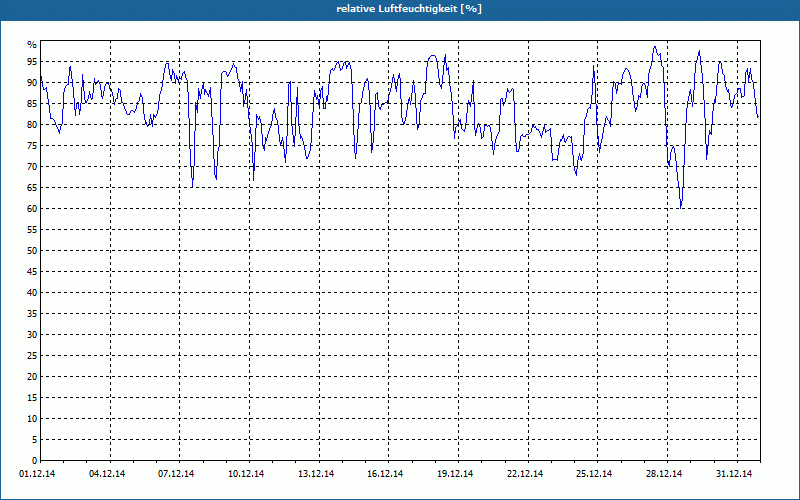The height and width of the screenshot is (500, 800).
Task: Select the y-axis value '45'
Action: [32, 271]
